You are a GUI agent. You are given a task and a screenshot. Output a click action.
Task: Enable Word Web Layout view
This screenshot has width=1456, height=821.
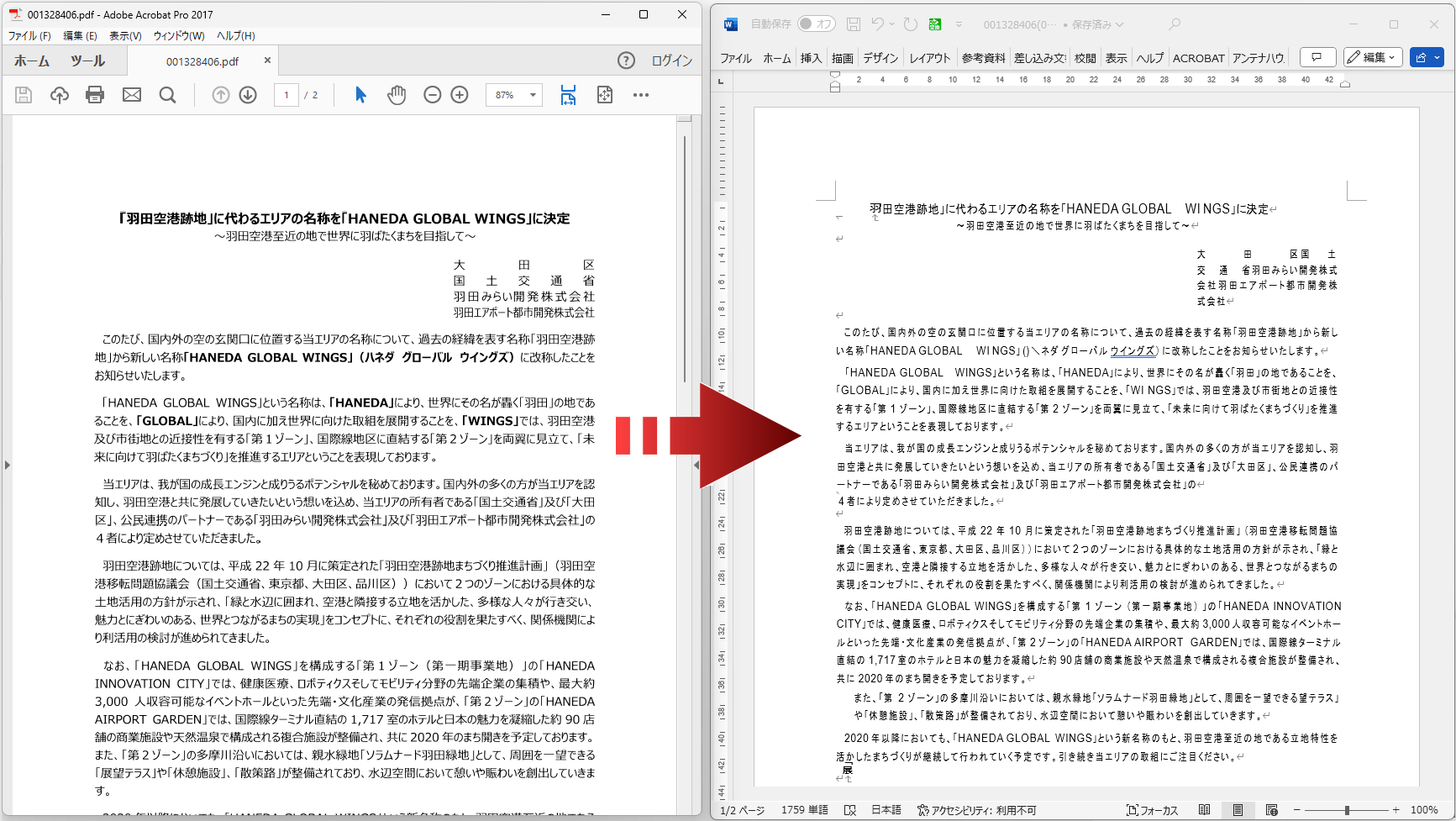click(x=1271, y=810)
